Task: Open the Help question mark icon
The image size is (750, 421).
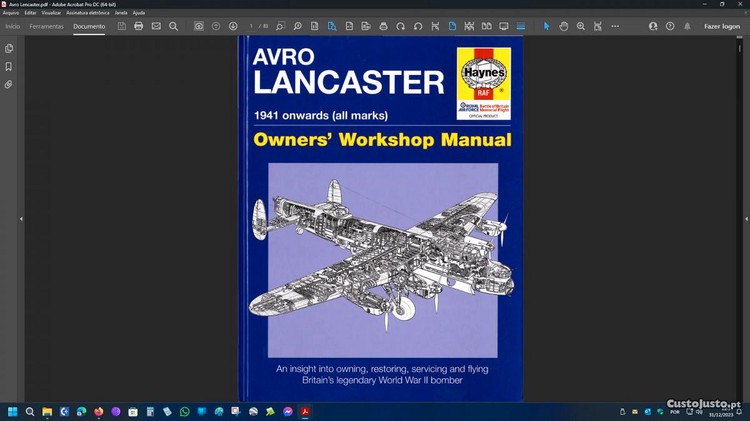Action: coord(670,26)
